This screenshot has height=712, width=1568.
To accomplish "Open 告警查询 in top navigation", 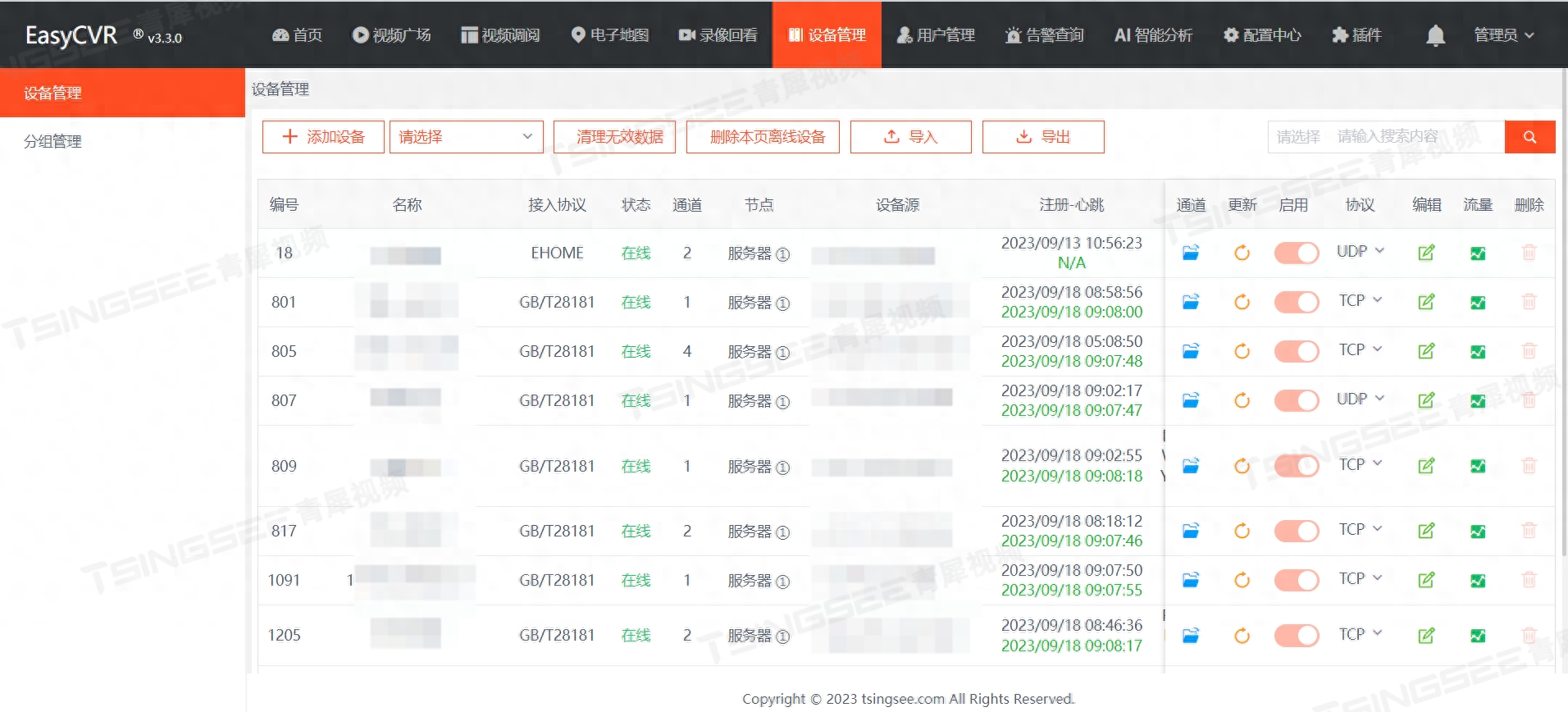I will click(x=1044, y=35).
